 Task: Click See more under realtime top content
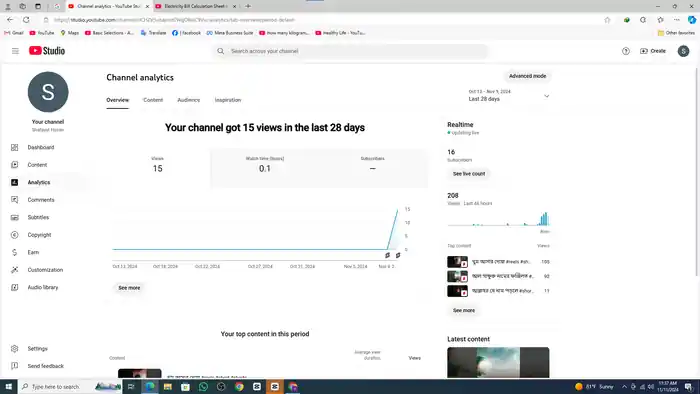[464, 310]
